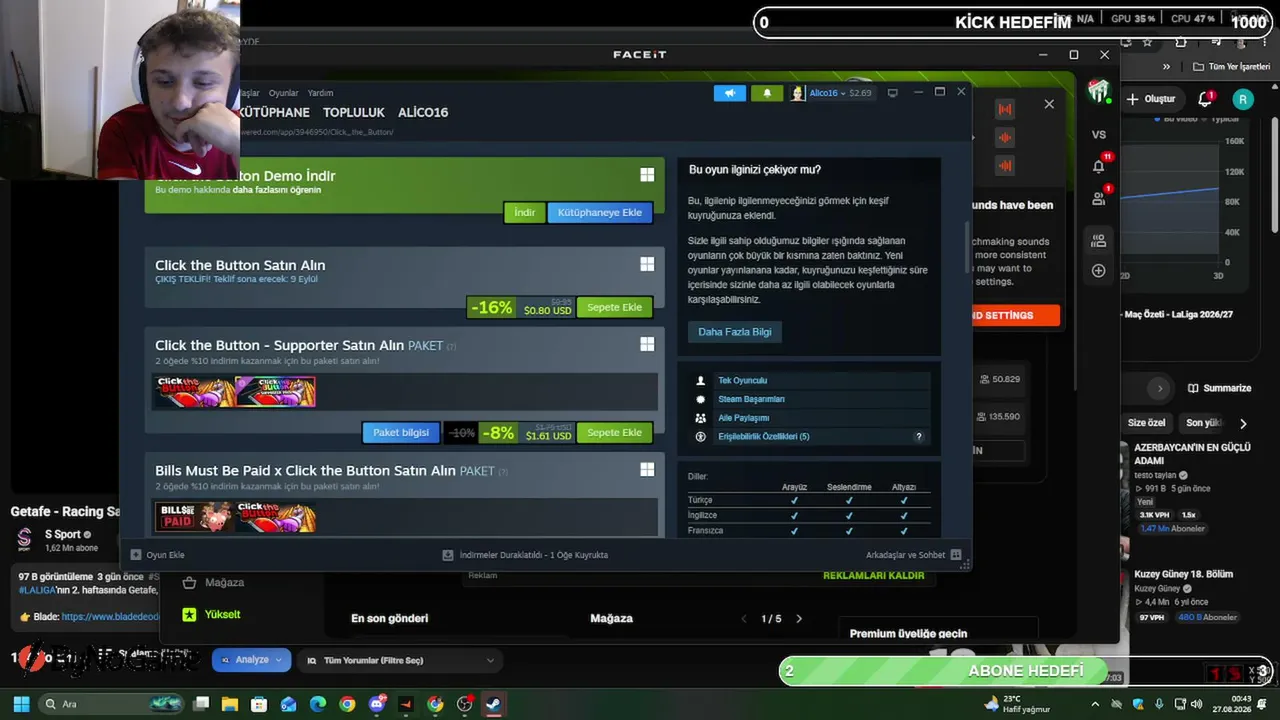The image size is (1280, 720).
Task: Open the Windows Start menu
Action: click(x=21, y=704)
